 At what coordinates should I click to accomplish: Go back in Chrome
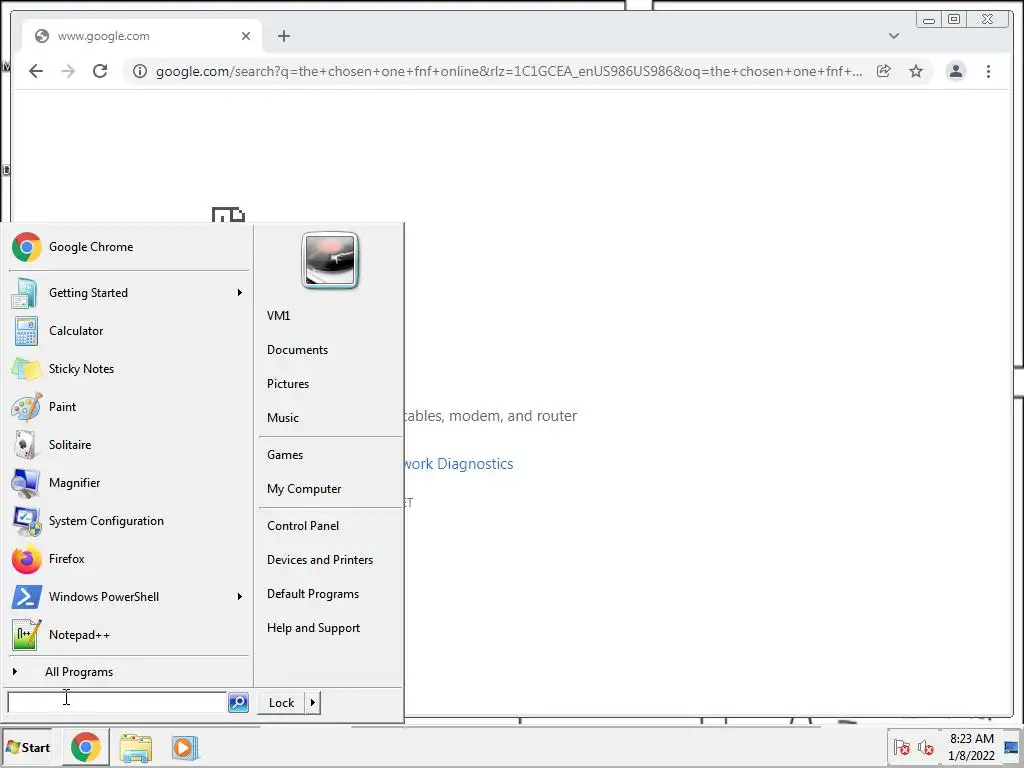coord(36,71)
